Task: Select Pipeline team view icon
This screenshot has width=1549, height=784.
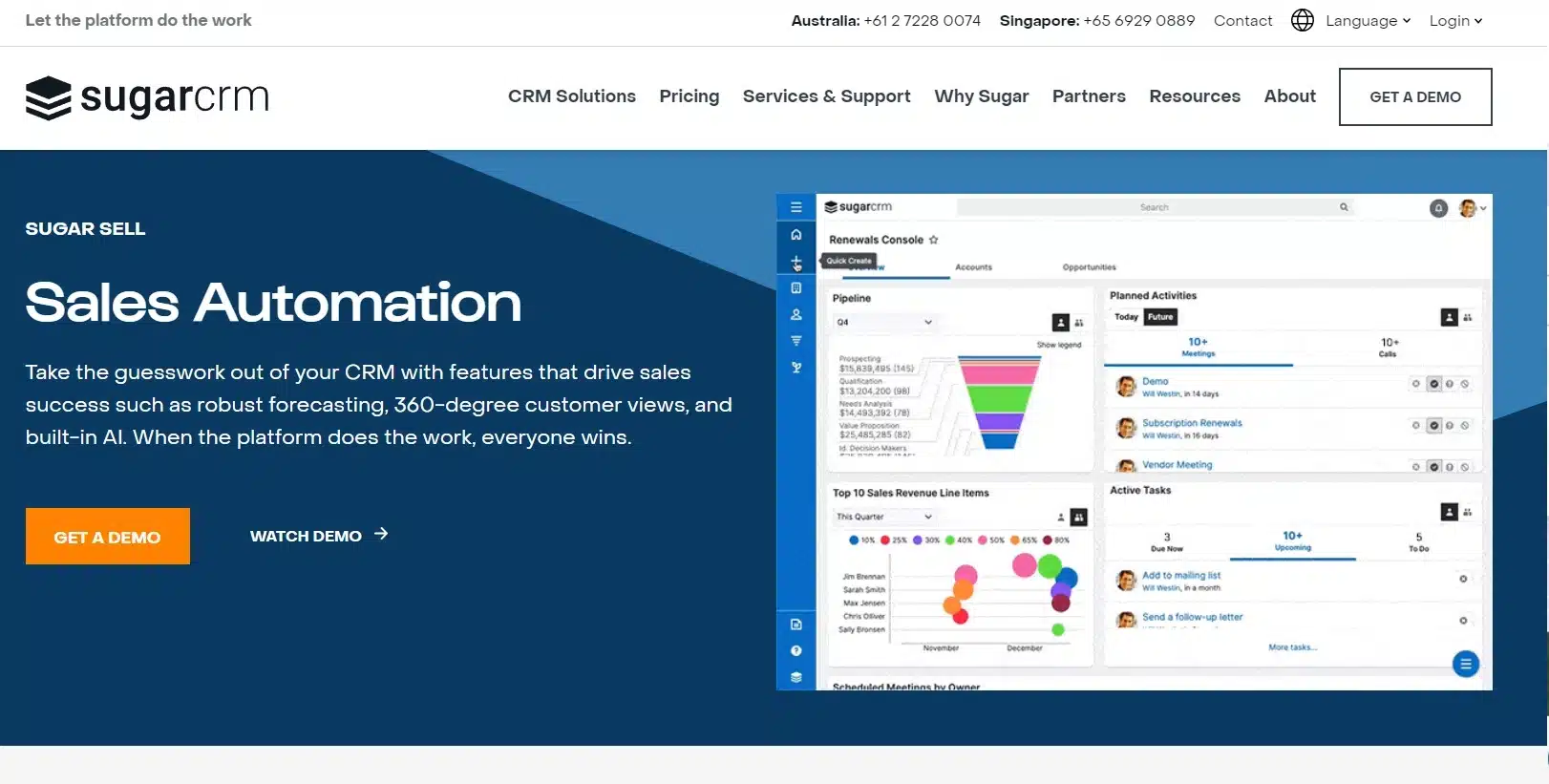Action: (1079, 323)
